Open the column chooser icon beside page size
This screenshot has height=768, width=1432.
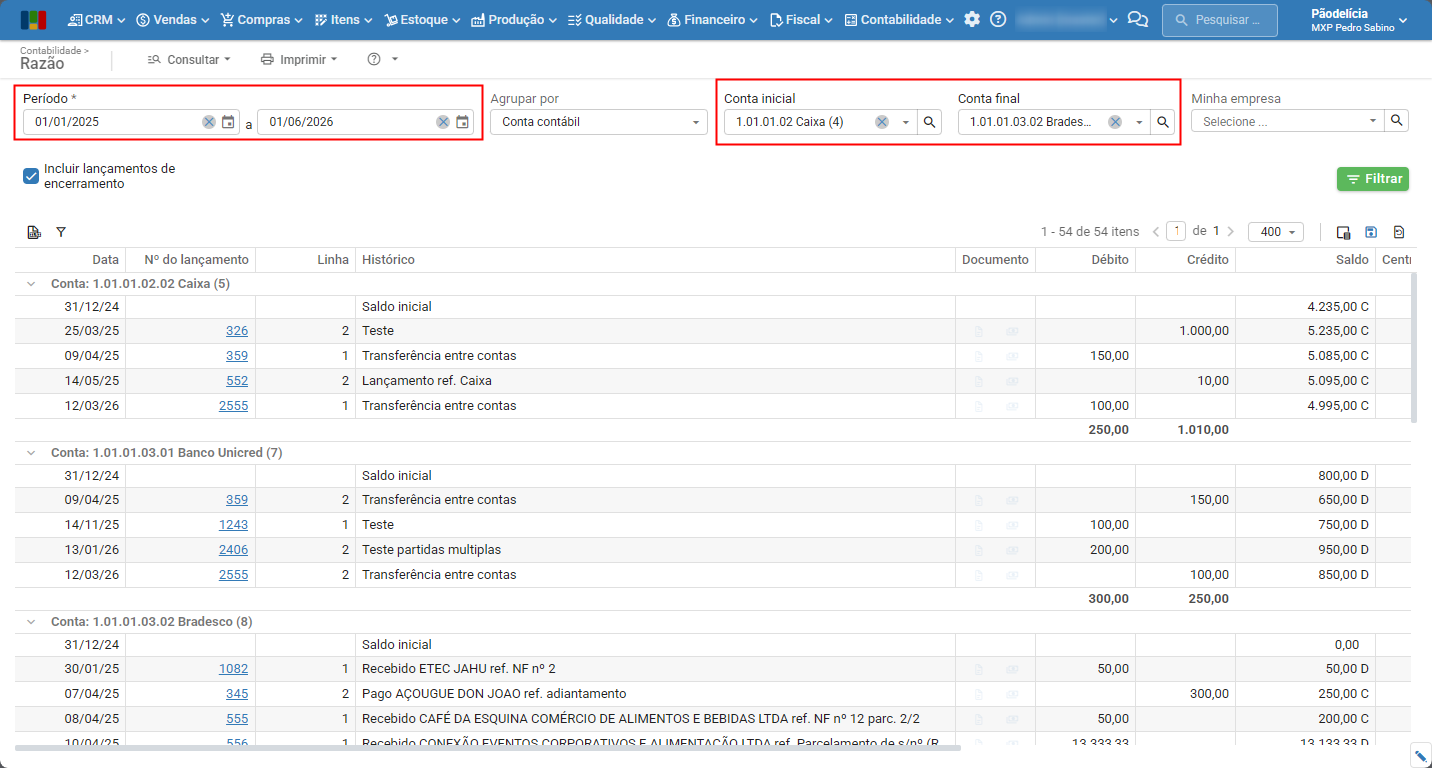(1343, 232)
